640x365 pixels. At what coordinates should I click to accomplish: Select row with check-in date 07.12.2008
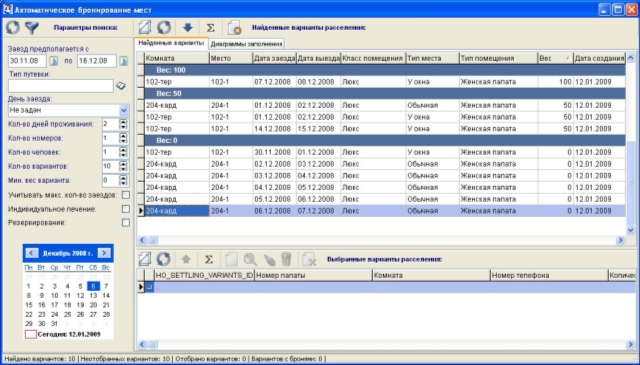(385, 82)
